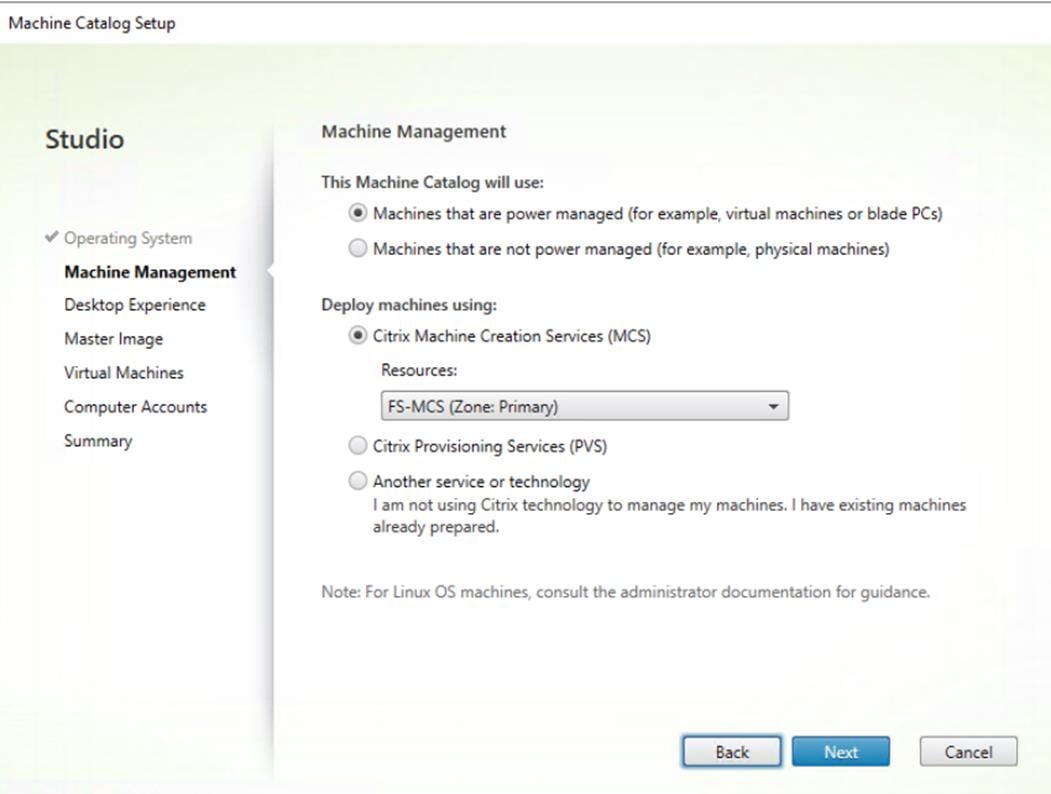Open the Resources dropdown FS-MCS
This screenshot has height=794, width=1051.
click(x=584, y=406)
